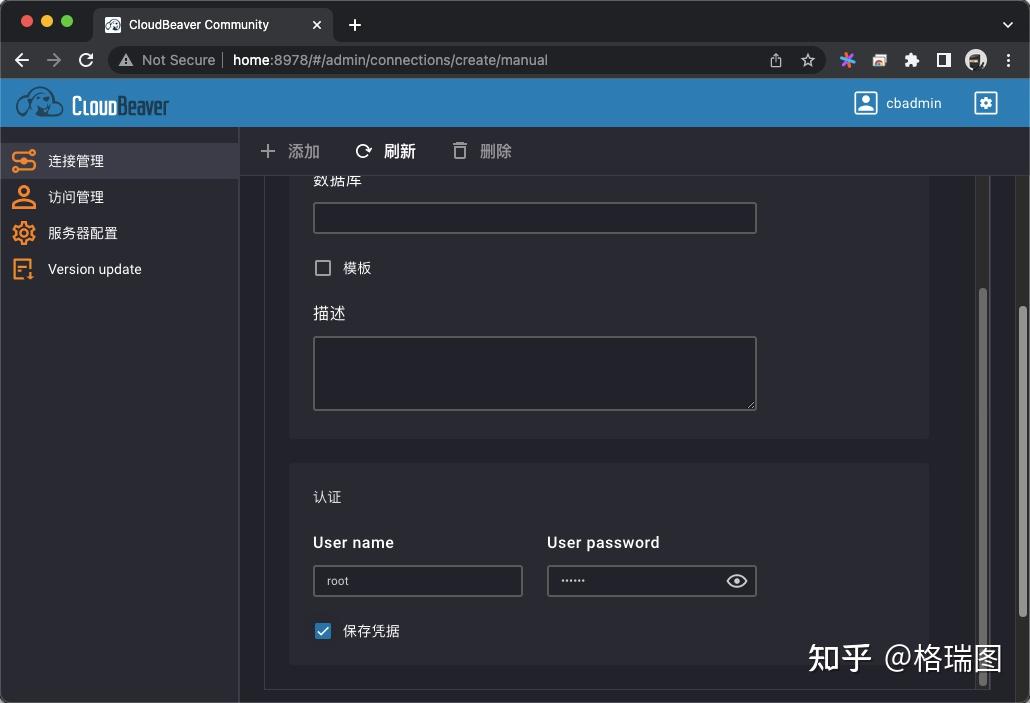Click the 添加 add connection button
1030x703 pixels.
click(x=290, y=151)
